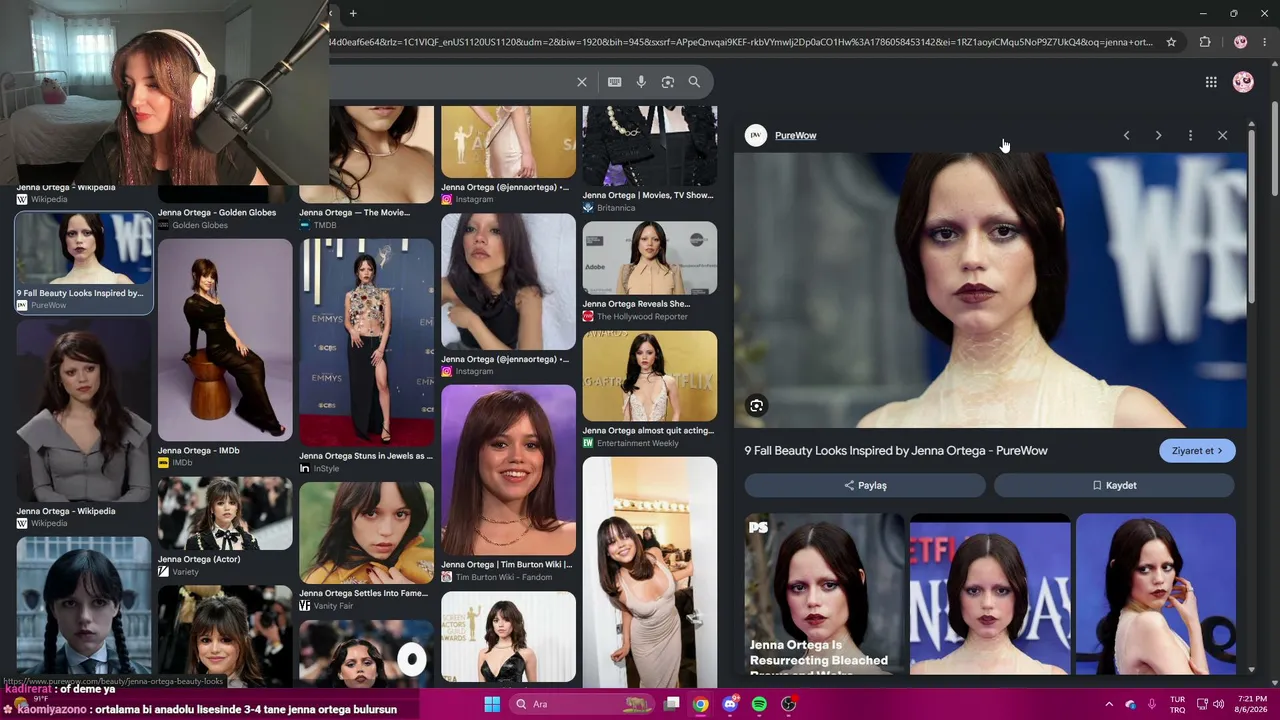Open the Entertainment Weekly image result
Screen dimensions: 1280x720
tap(650, 376)
